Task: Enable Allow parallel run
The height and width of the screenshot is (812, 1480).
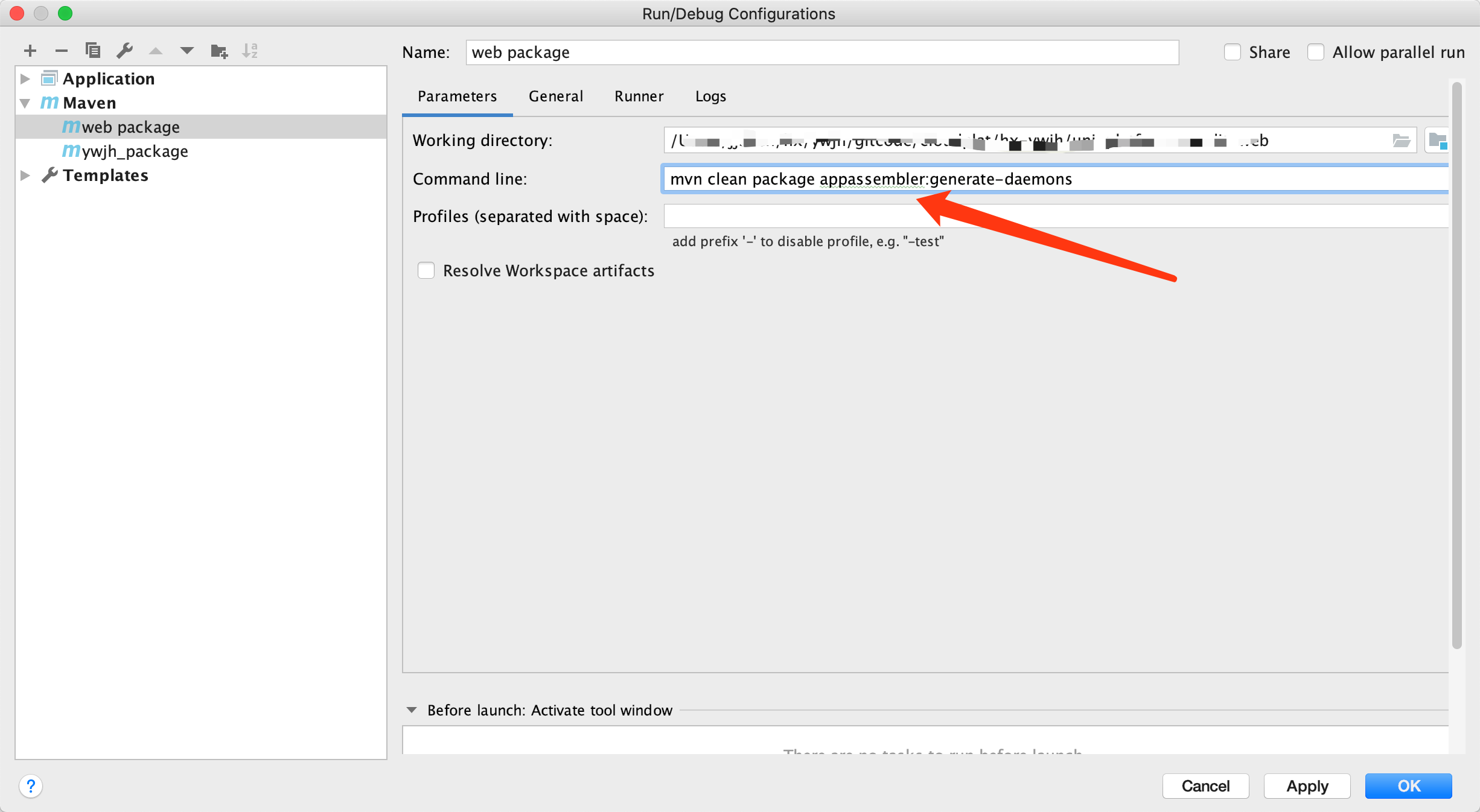Action: point(1315,52)
